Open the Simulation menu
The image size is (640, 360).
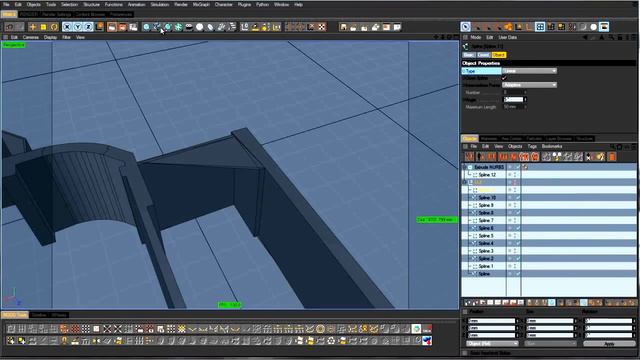tap(160, 4)
